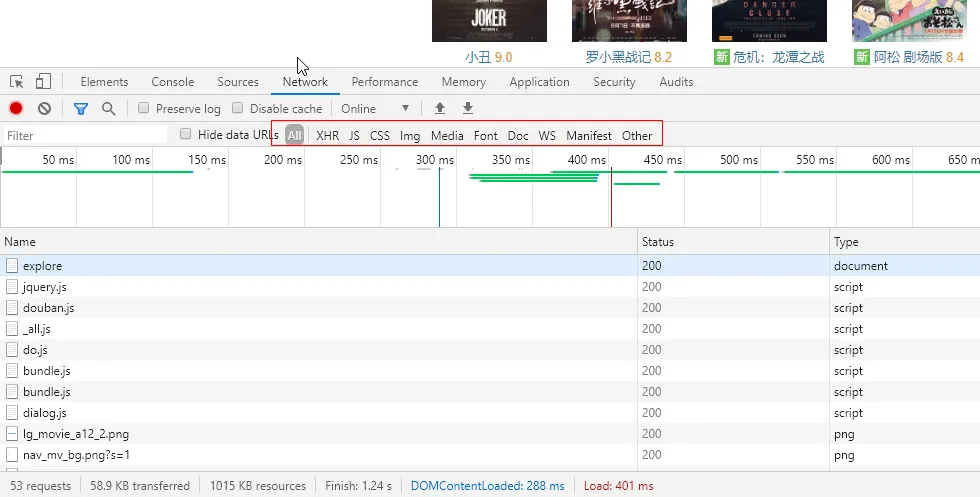980x497 pixels.
Task: Toggle the device toolbar icon
Action: pos(43,82)
